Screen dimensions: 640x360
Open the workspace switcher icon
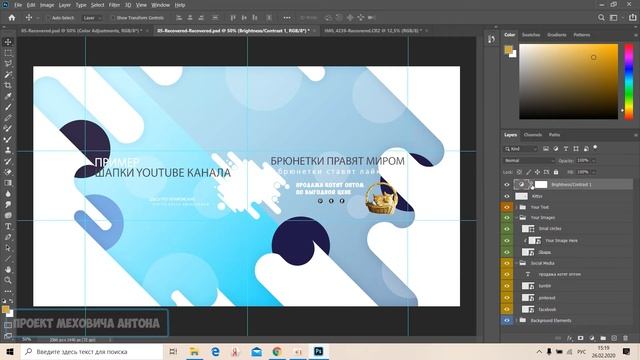(613, 18)
